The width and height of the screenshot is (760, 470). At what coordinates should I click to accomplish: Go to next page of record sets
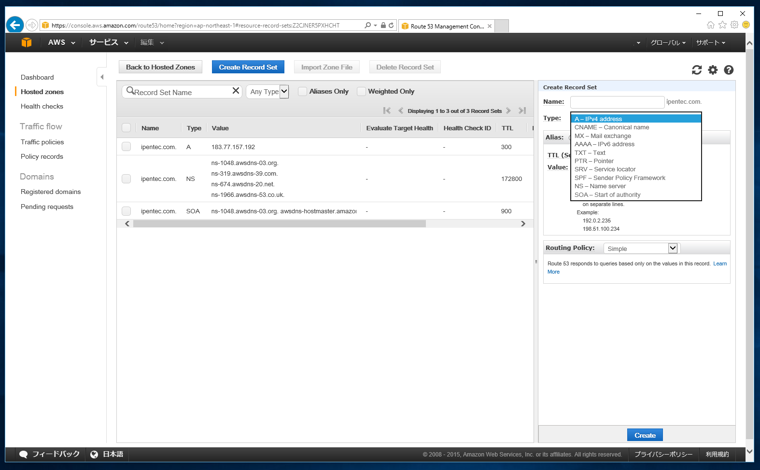508,110
